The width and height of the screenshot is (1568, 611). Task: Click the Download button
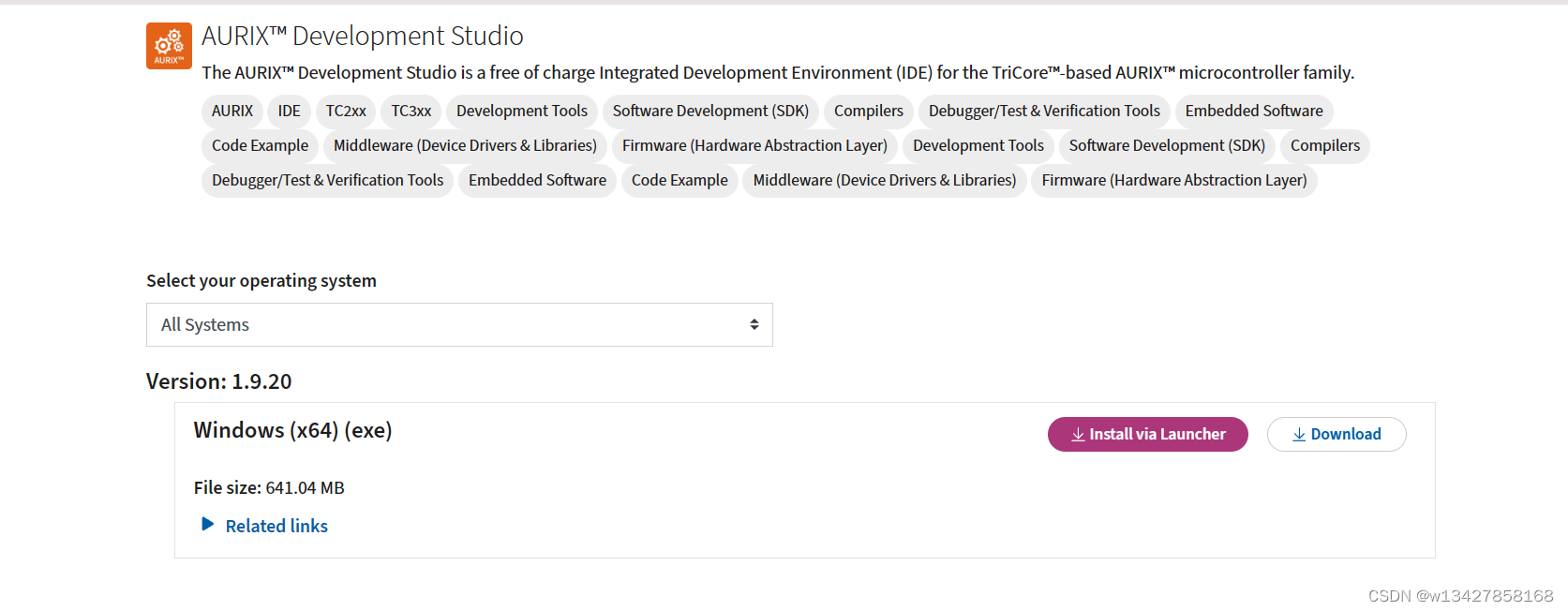(x=1337, y=434)
